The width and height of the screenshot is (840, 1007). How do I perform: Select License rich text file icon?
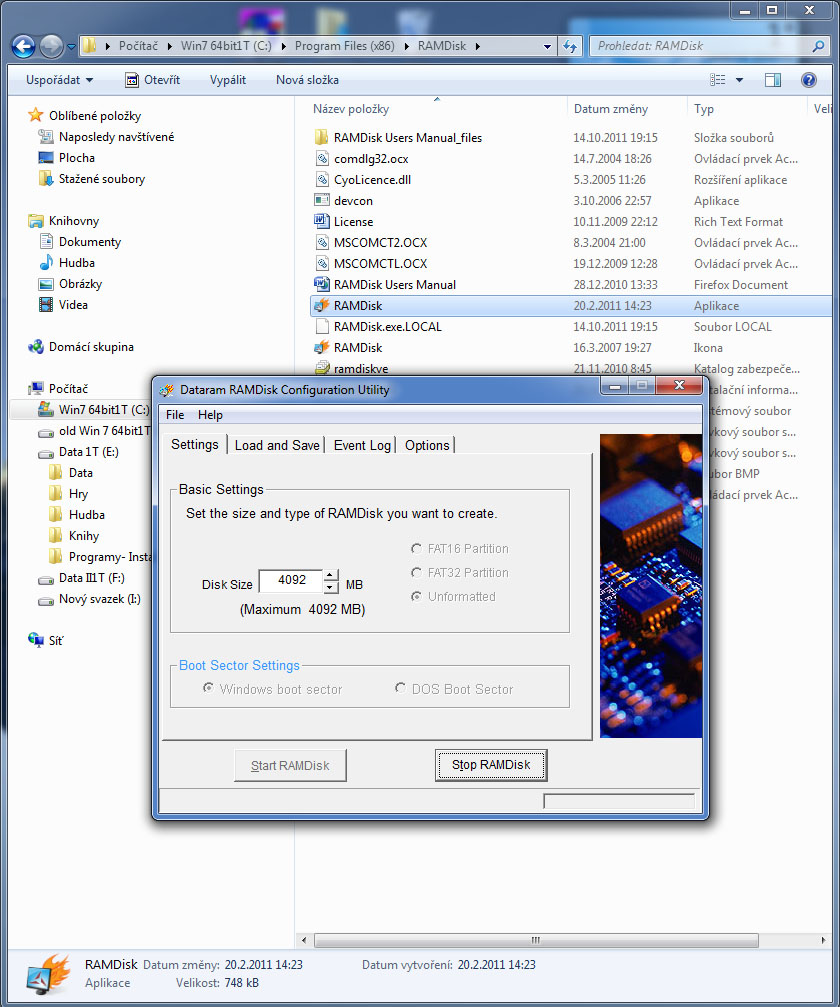pos(322,222)
